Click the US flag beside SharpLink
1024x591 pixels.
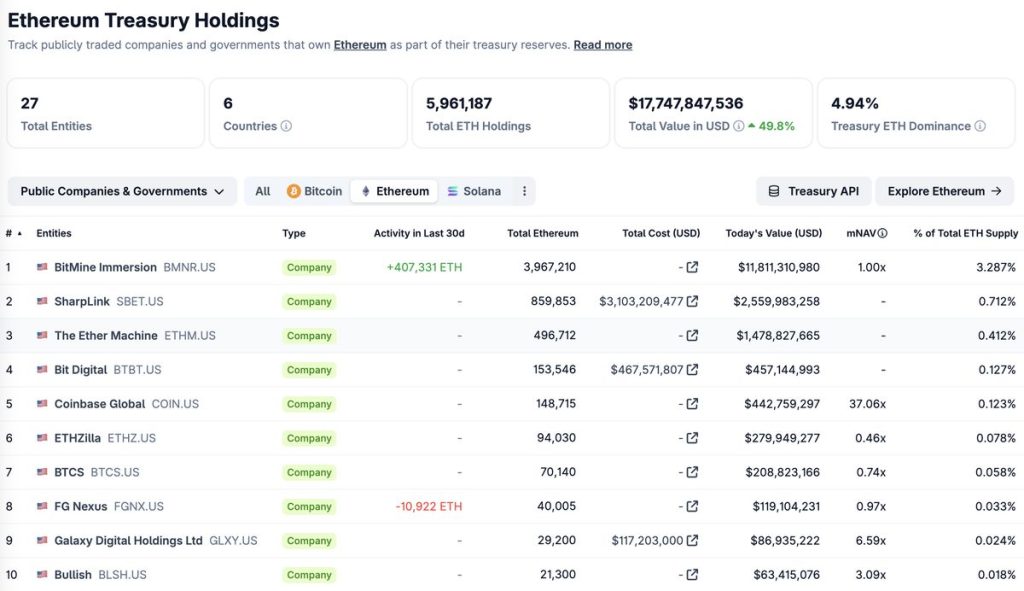[x=40, y=301]
